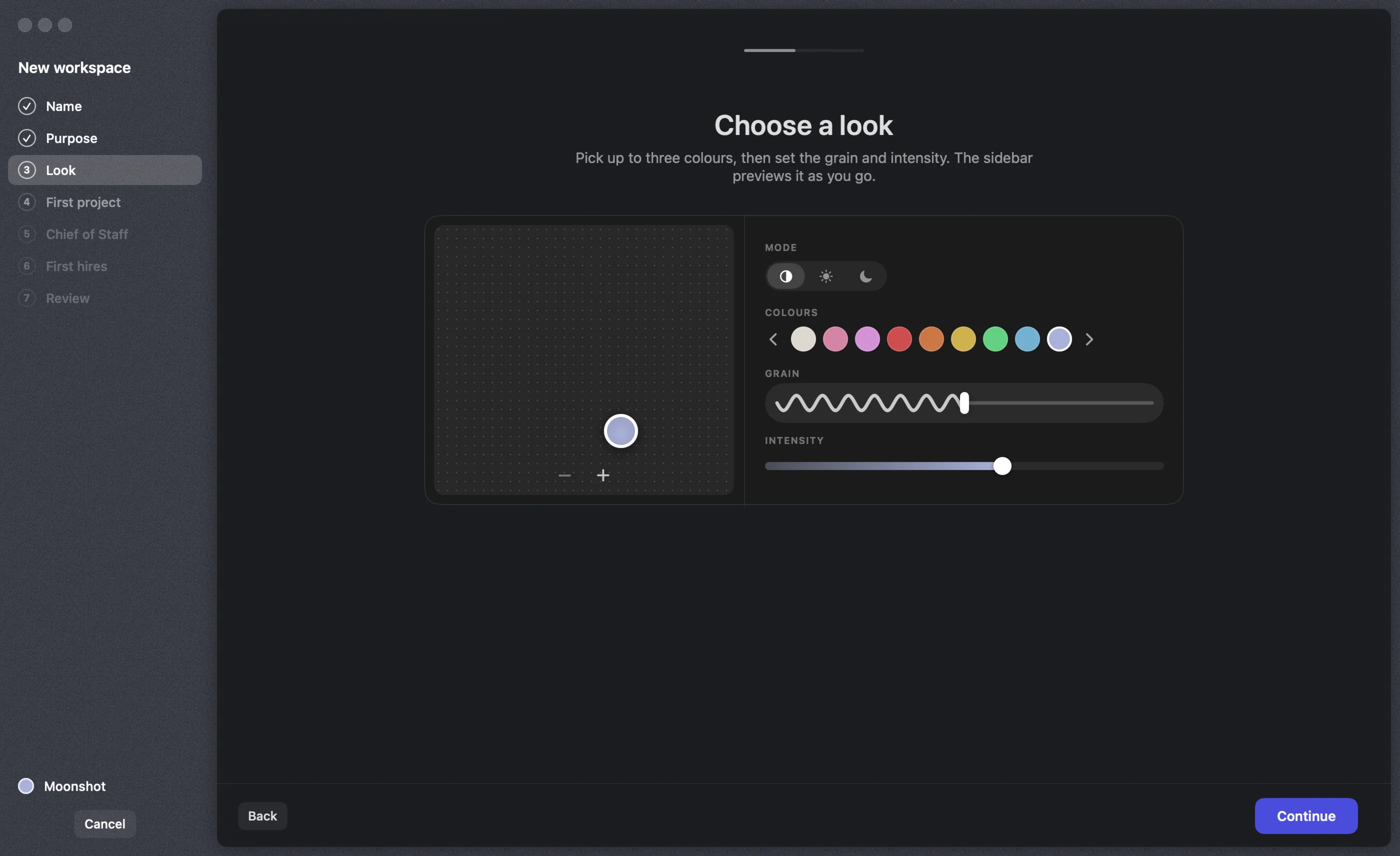Viewport: 1400px width, 856px height.
Task: Pick the red colour swatch
Action: tap(899, 339)
